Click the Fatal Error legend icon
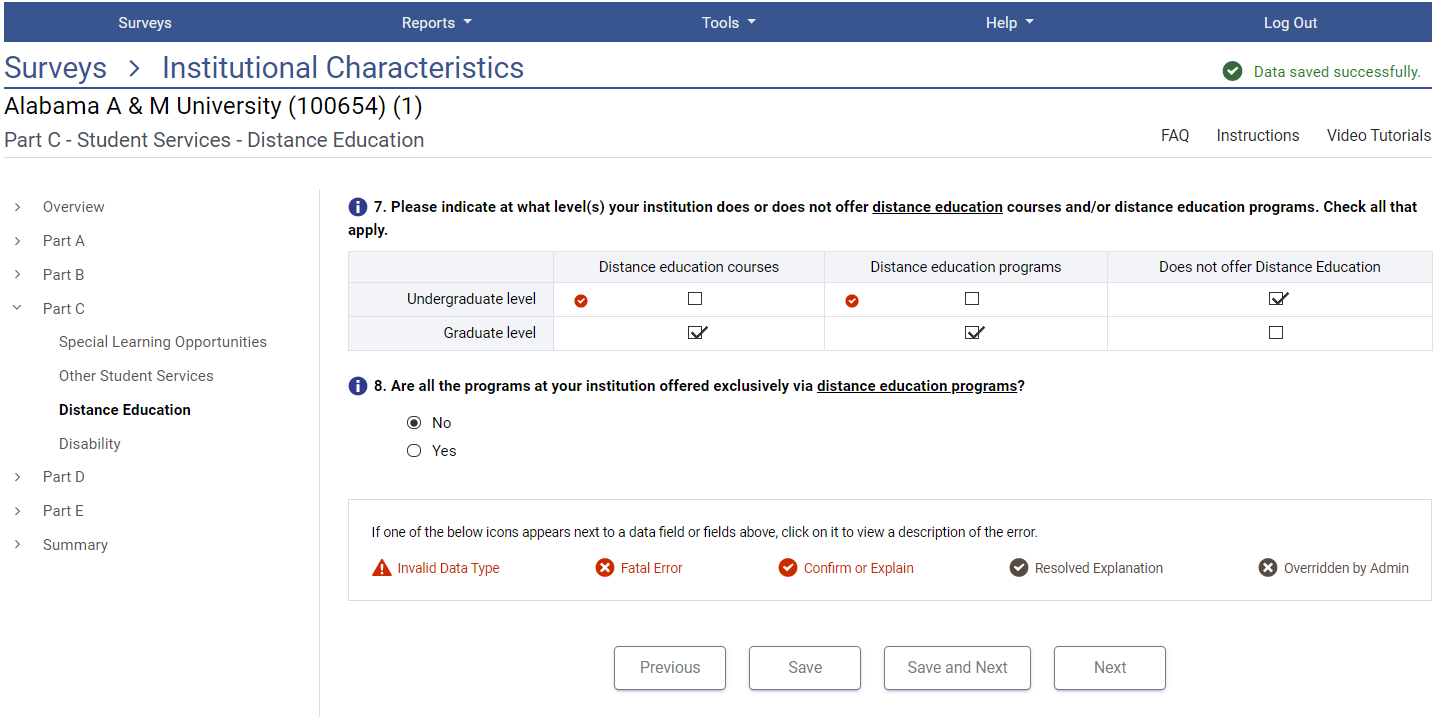This screenshot has height=717, width=1435. (x=605, y=568)
